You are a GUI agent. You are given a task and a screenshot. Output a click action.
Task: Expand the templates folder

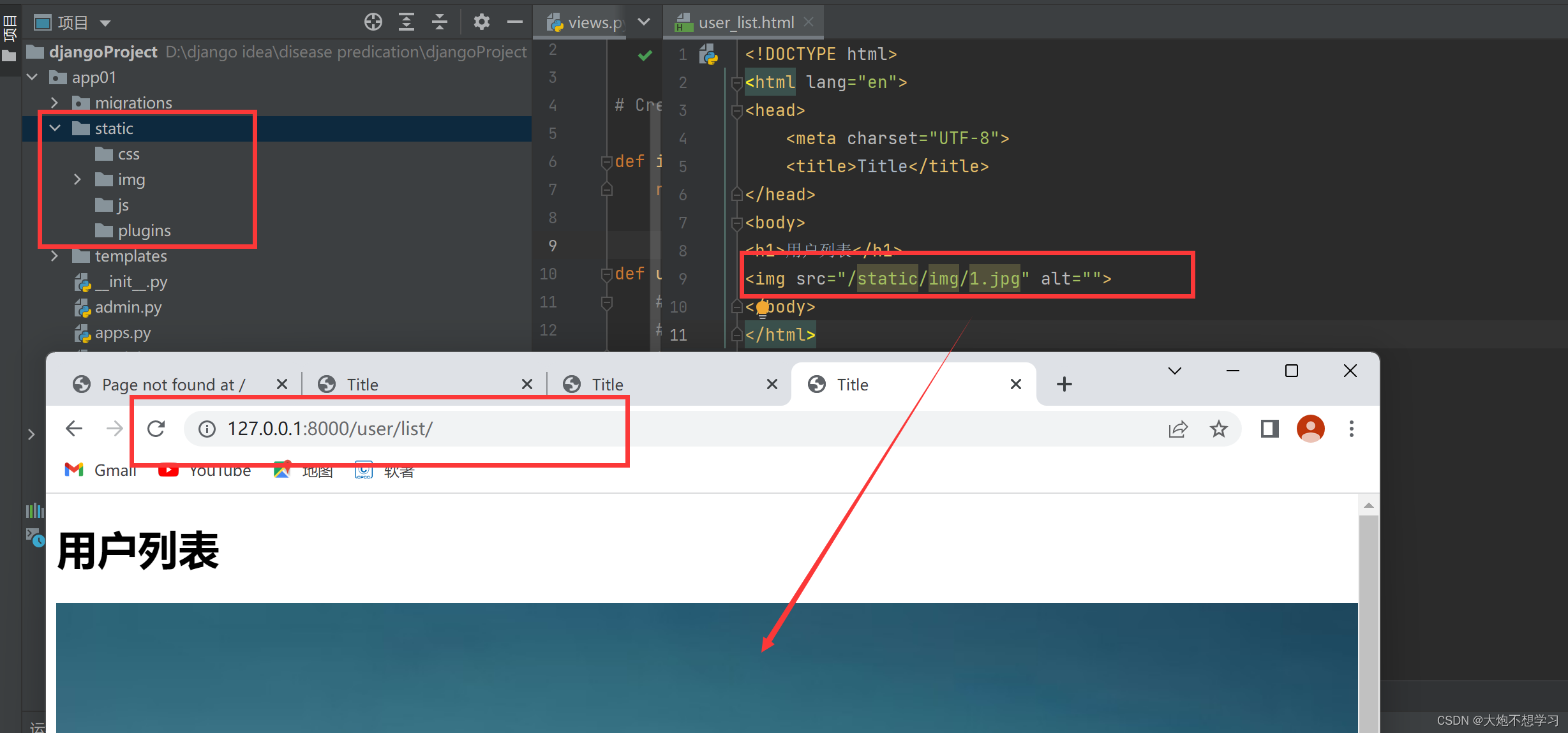tap(54, 256)
